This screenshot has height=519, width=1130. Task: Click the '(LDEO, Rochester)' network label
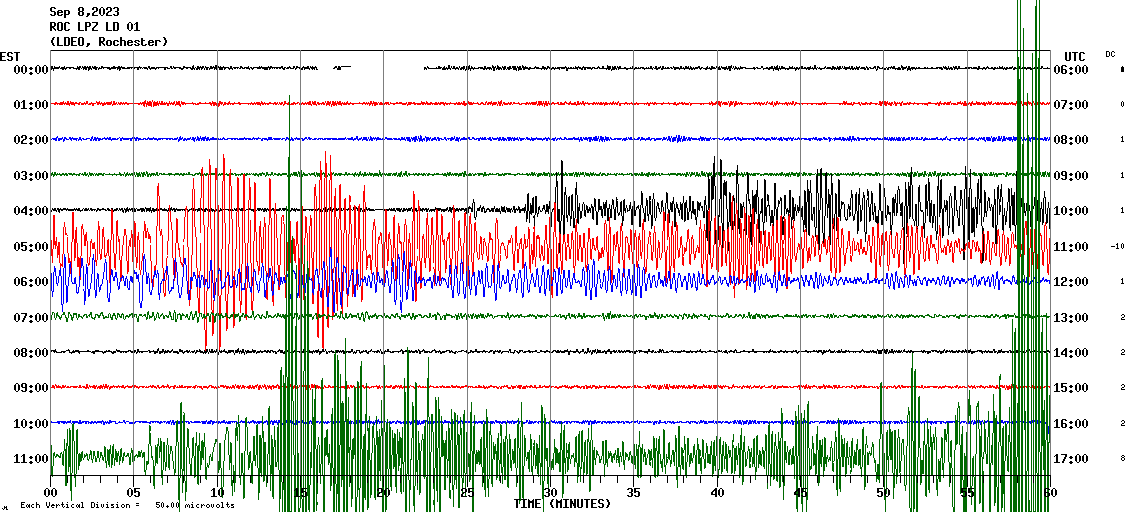108,42
